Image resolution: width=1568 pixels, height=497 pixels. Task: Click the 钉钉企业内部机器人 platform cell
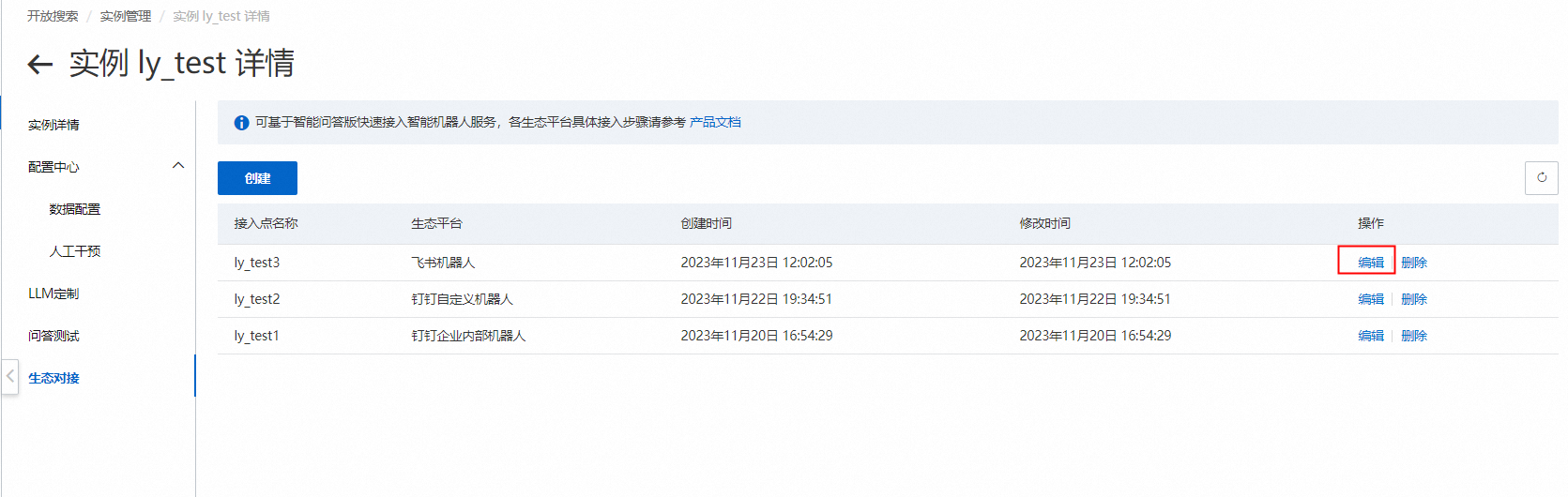(468, 336)
